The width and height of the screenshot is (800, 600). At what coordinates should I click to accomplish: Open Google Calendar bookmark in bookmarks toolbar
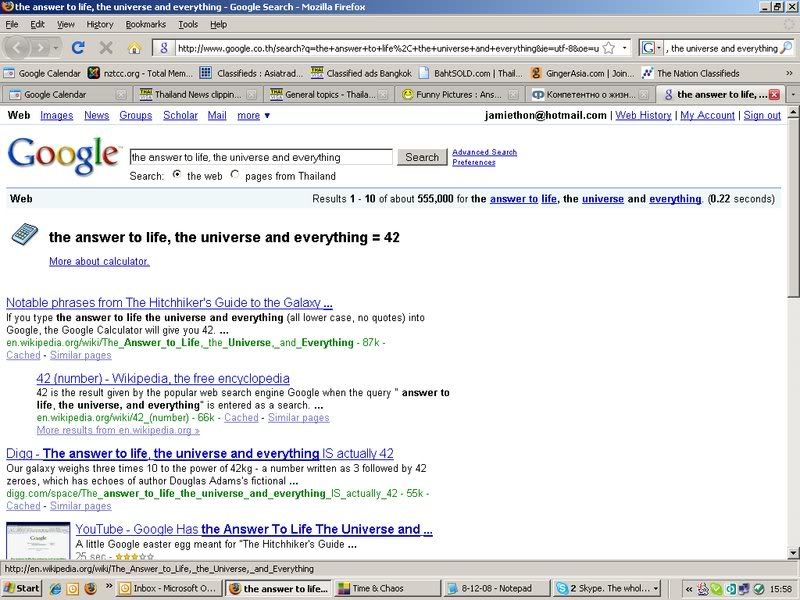[43, 73]
